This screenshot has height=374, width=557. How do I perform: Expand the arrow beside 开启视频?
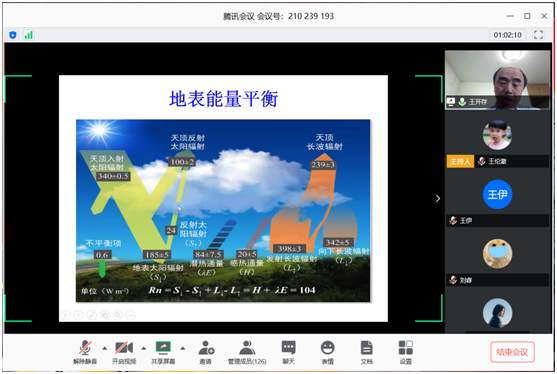pyautogui.click(x=144, y=348)
